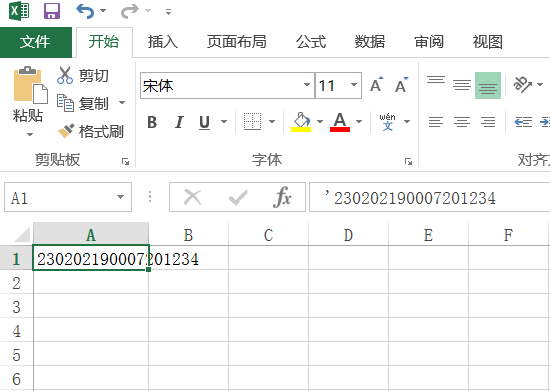Click the green 文件 button
This screenshot has width=550, height=391.
(x=35, y=42)
